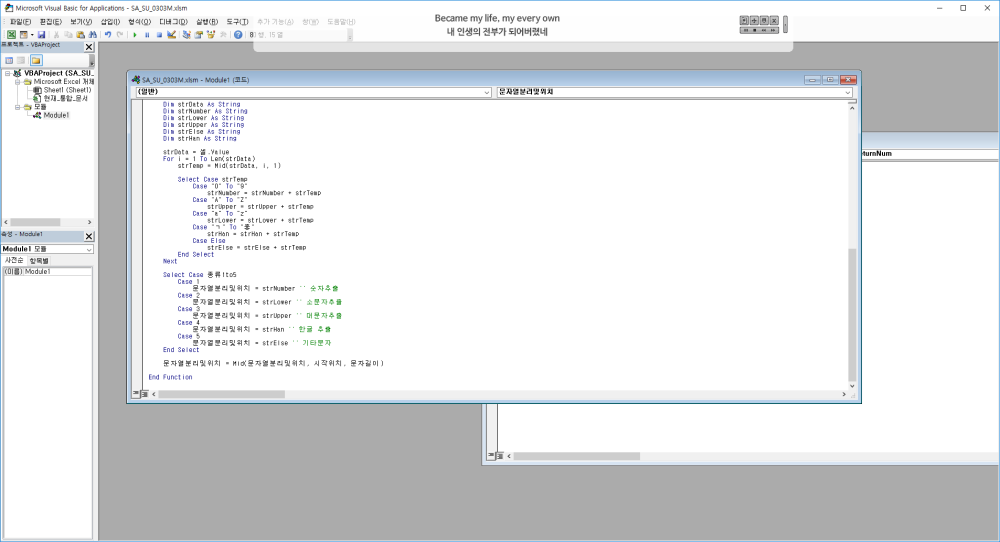Select Module1 in the project tree
This screenshot has width=1000, height=542.
click(x=56, y=115)
